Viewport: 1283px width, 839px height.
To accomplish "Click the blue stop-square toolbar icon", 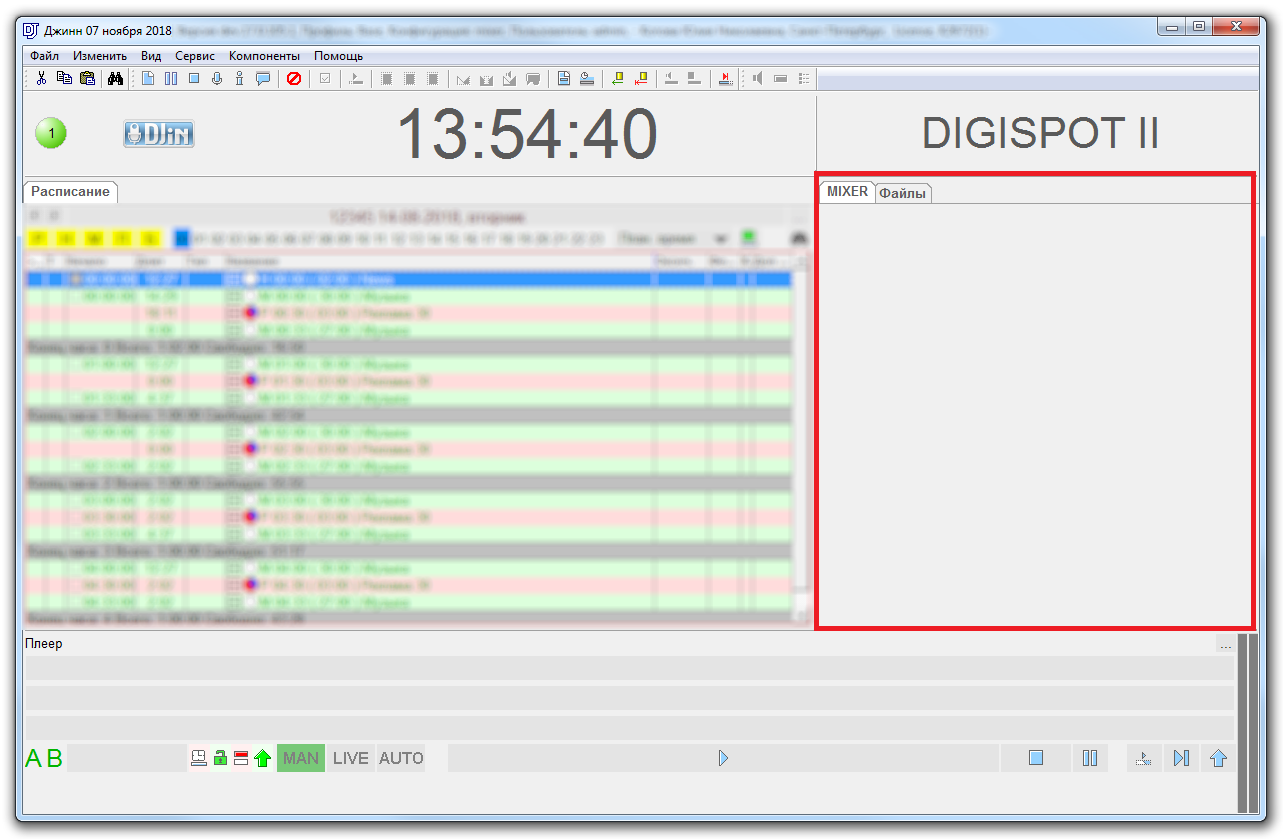I will click(x=194, y=78).
